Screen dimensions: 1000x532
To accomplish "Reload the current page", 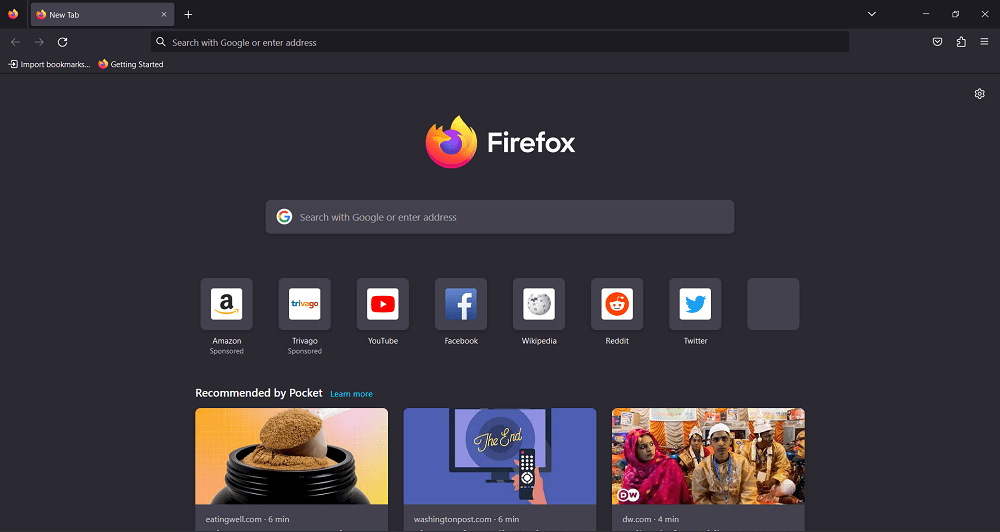I will coord(62,42).
